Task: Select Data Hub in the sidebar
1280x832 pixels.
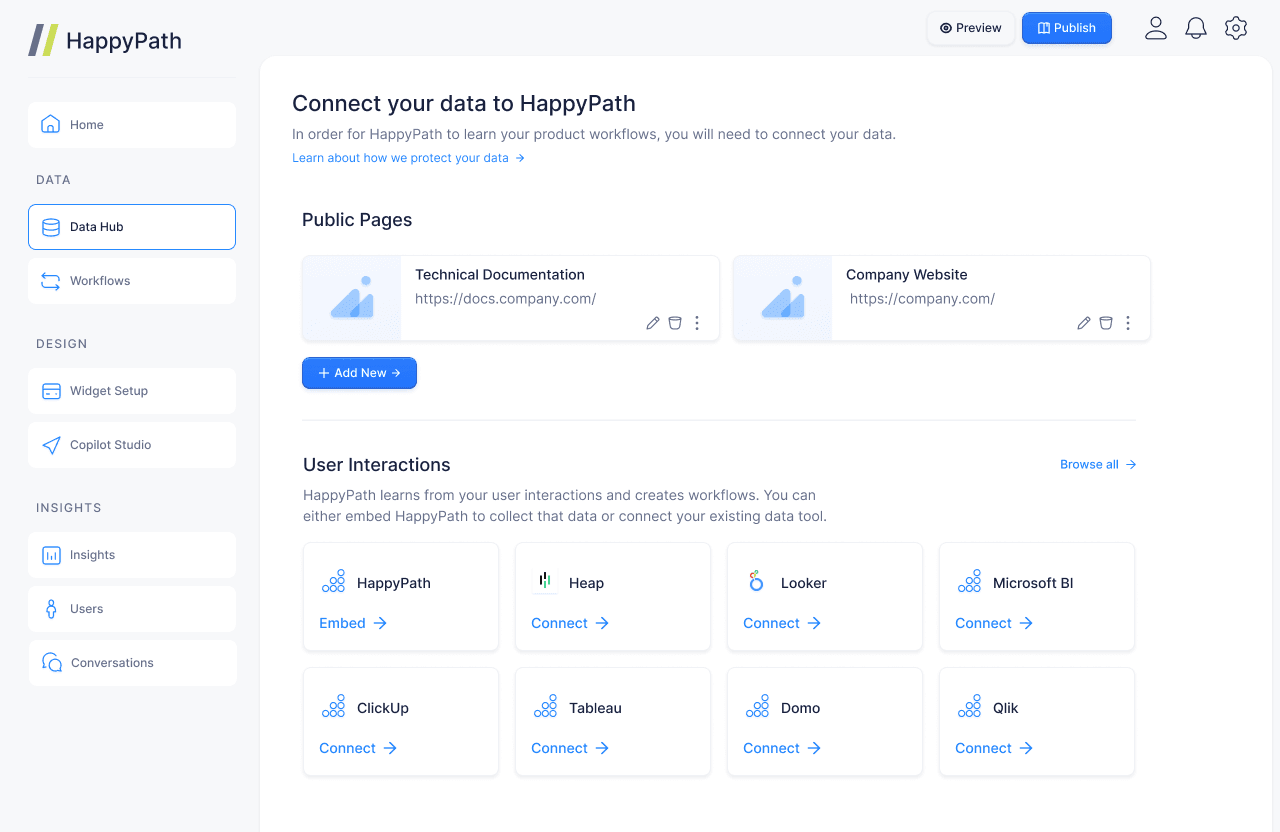Action: tap(132, 227)
